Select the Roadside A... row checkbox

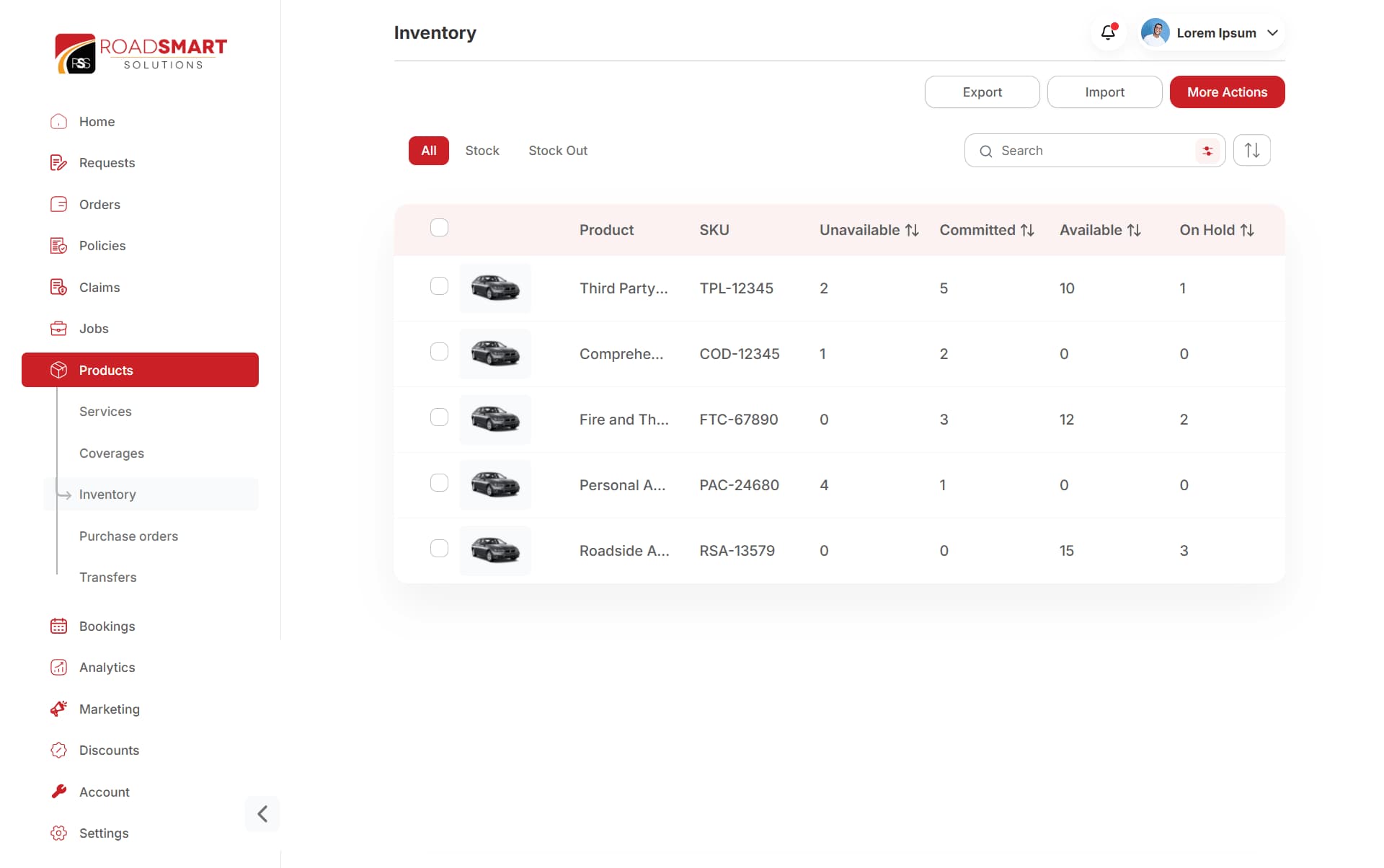[439, 549]
